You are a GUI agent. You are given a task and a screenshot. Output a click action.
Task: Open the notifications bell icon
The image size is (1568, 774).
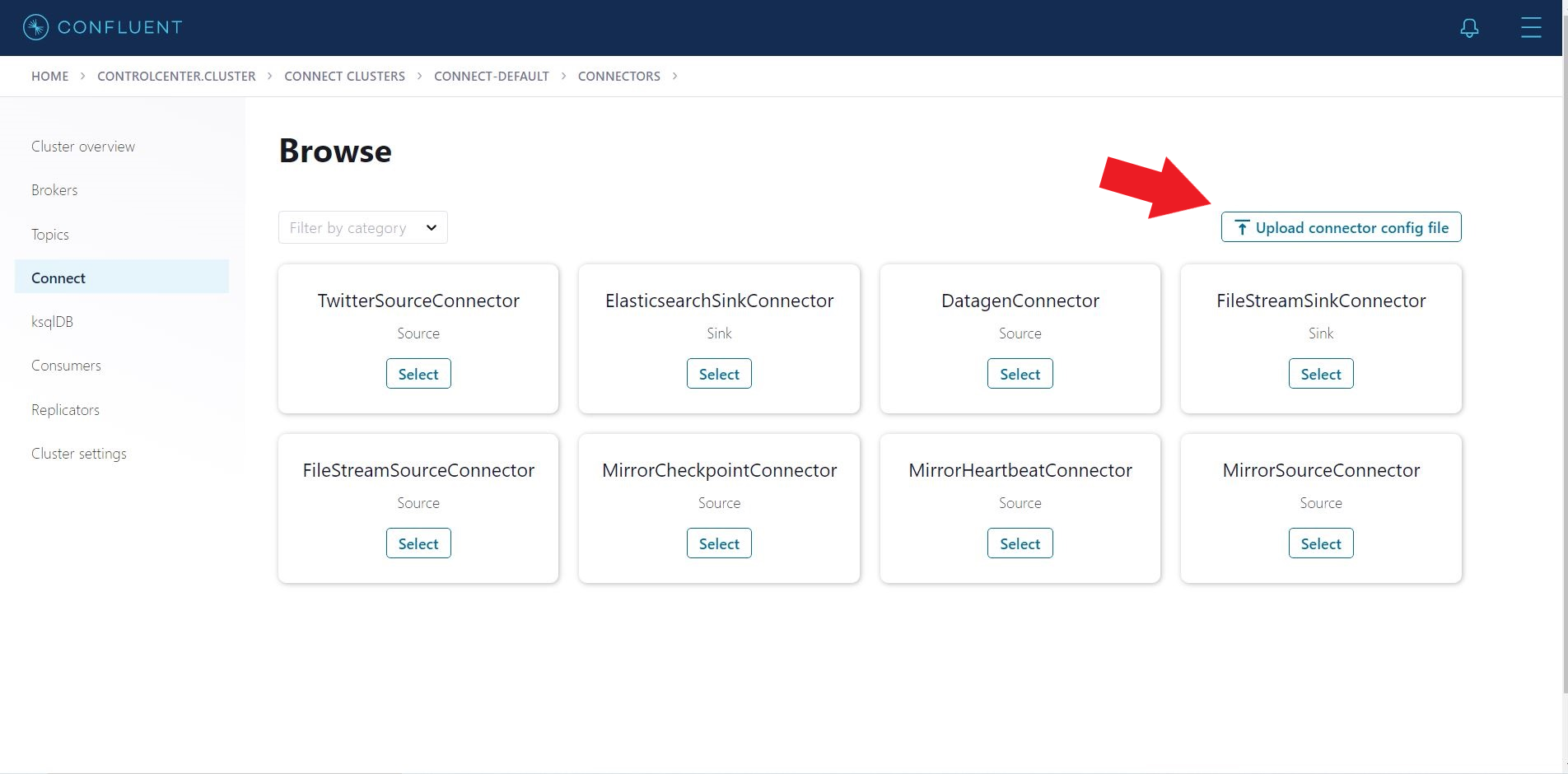click(1469, 28)
